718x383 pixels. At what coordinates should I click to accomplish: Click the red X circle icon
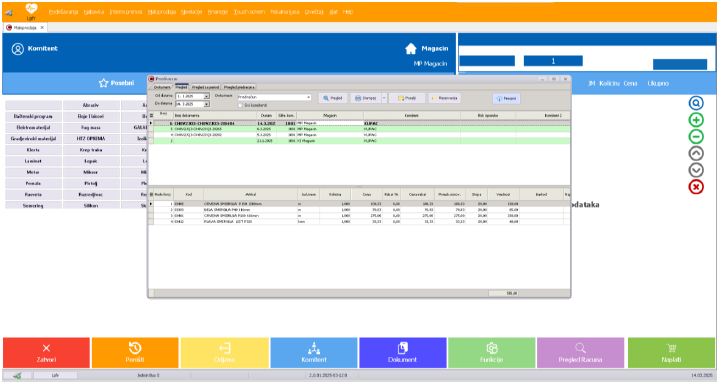pos(696,187)
